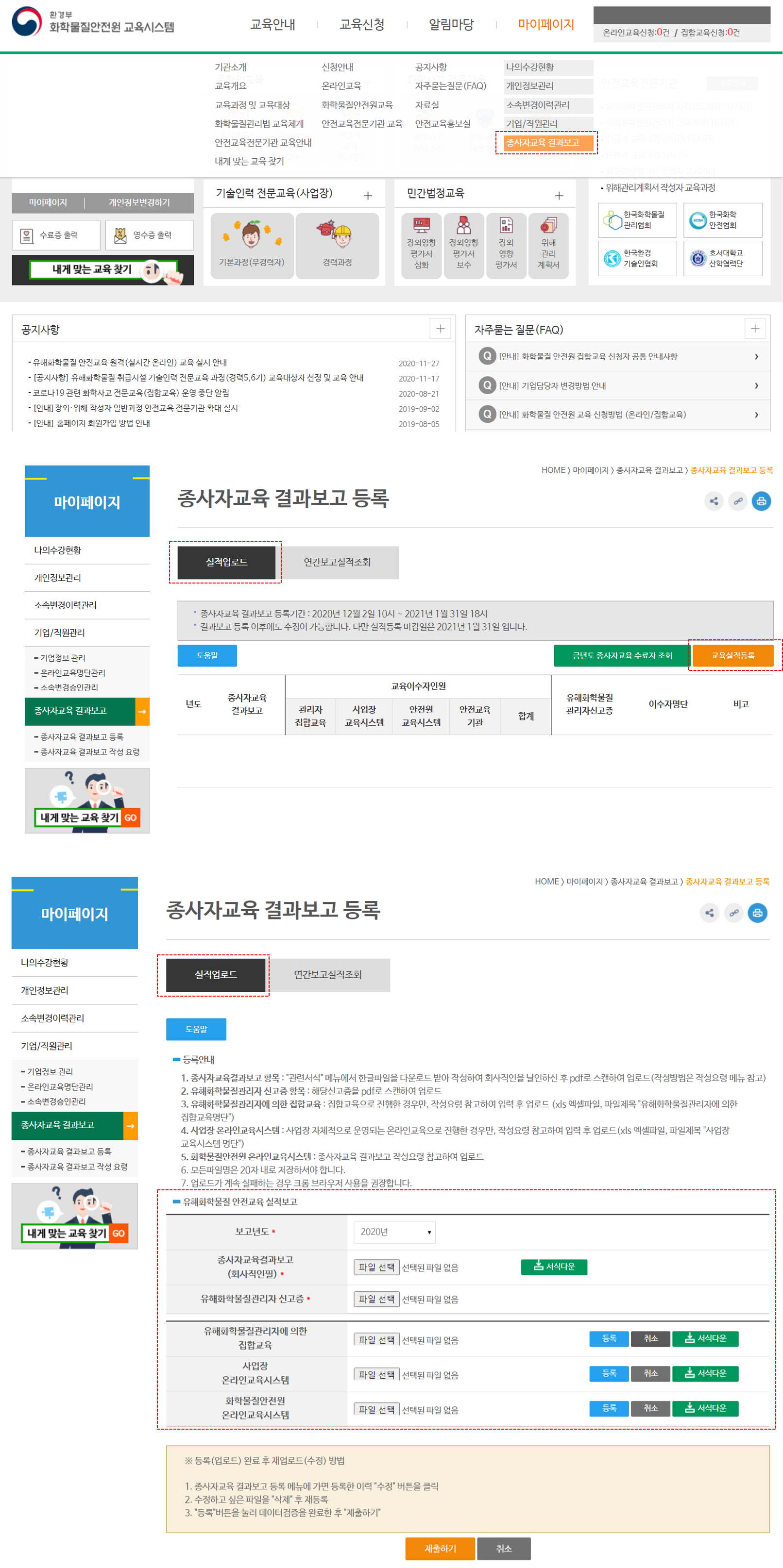
Task: Click 취소 in 화학물질안전원 온라인교육시스템 row
Action: 651,1408
